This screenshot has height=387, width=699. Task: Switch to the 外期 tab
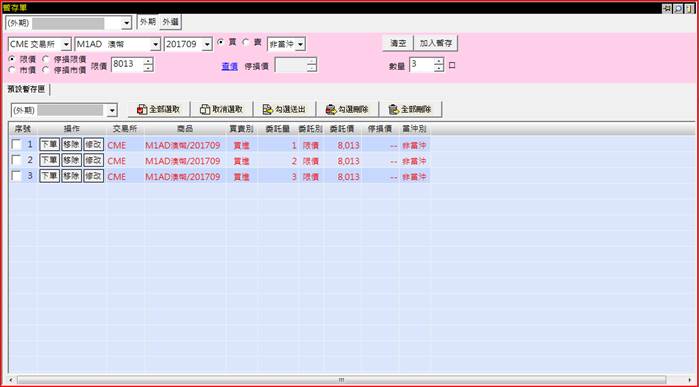click(148, 21)
